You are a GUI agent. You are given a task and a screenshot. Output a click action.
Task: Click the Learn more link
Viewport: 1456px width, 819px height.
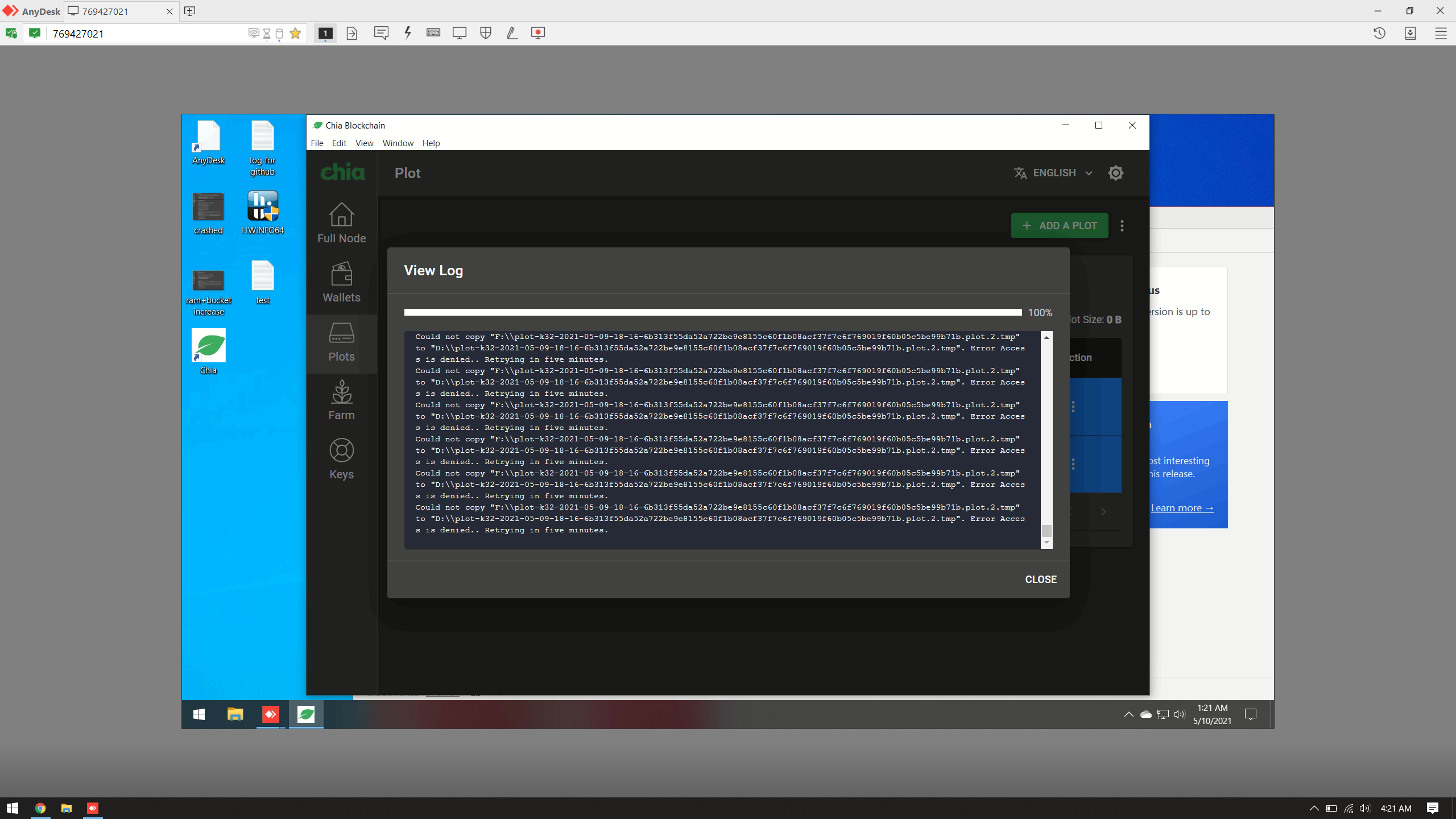click(1182, 508)
